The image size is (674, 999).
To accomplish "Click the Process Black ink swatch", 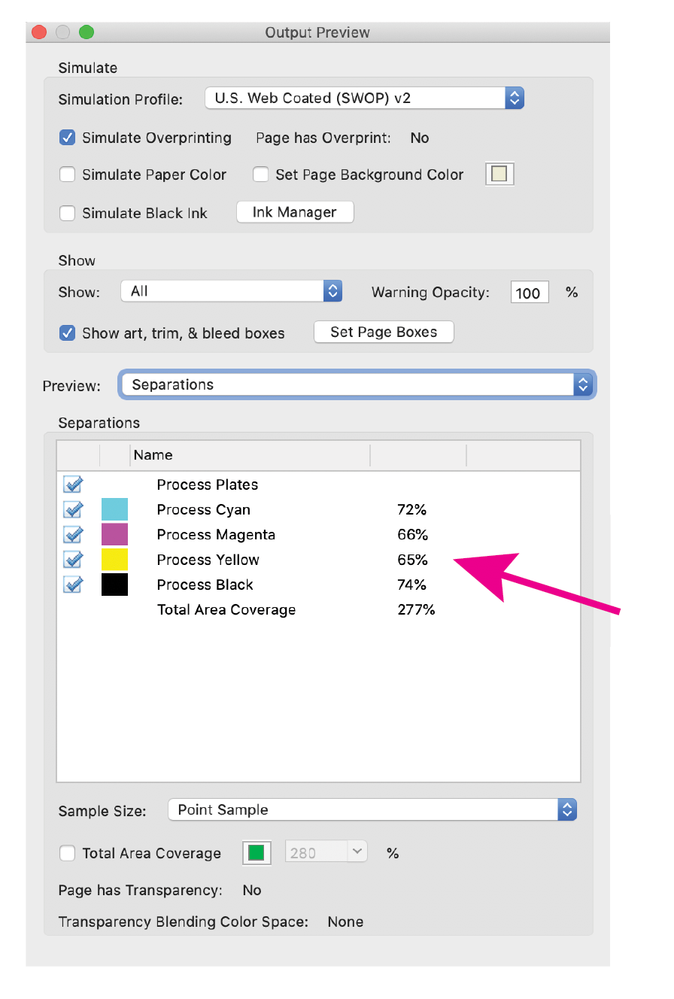I will click(114, 585).
